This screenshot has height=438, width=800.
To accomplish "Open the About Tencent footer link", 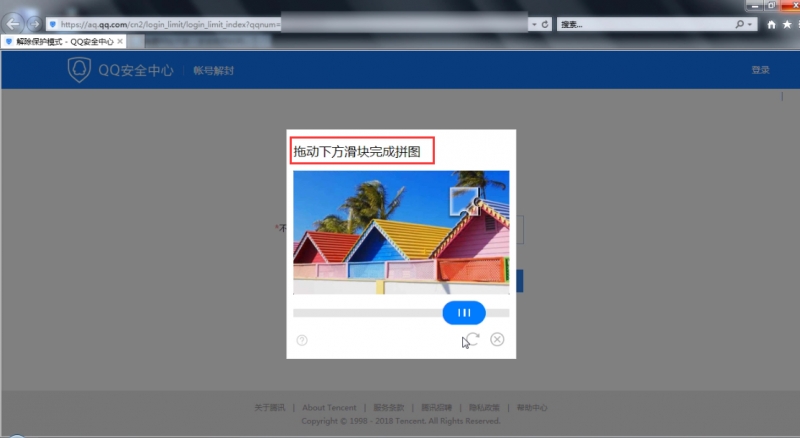I will (329, 407).
